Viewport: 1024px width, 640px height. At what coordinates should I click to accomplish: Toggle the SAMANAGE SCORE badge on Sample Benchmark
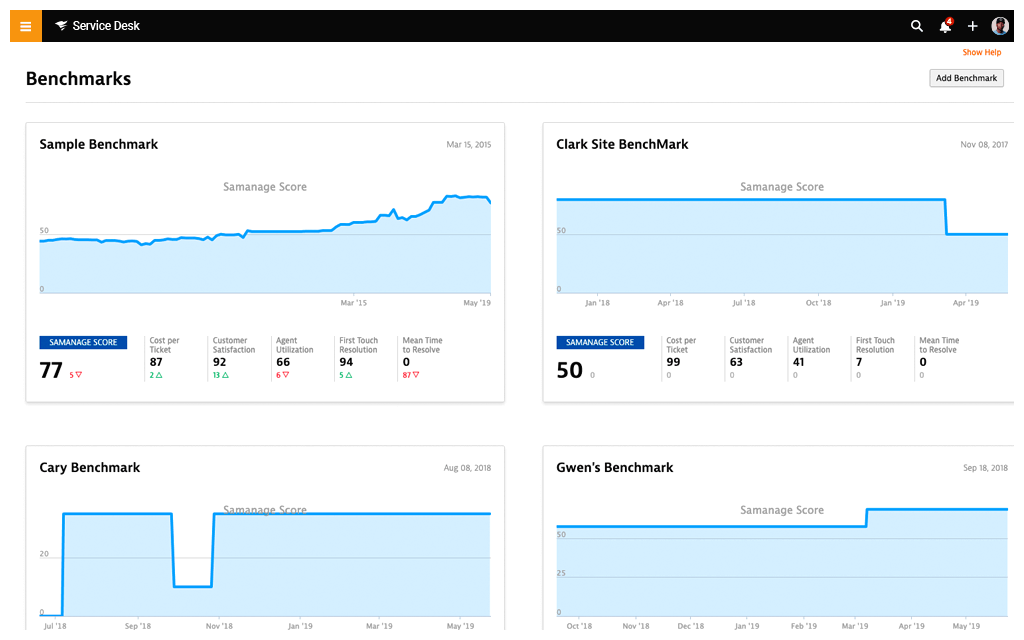pyautogui.click(x=83, y=342)
